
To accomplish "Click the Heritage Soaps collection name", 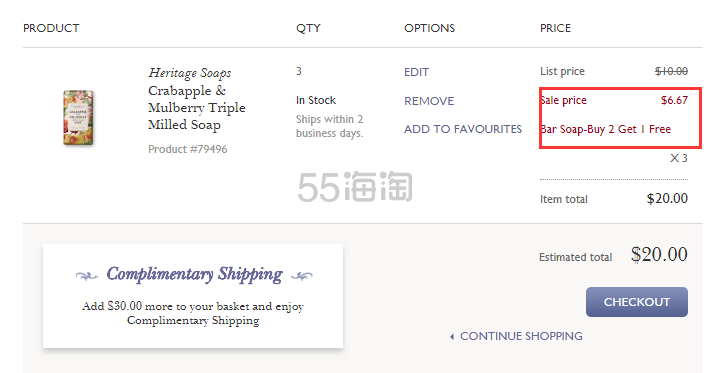I will [190, 72].
